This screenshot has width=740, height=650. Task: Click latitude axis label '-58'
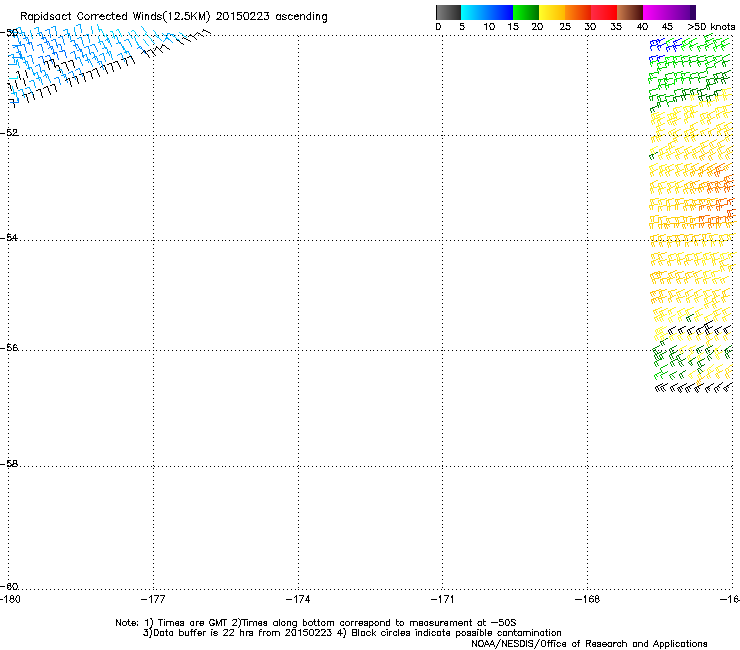point(9,464)
